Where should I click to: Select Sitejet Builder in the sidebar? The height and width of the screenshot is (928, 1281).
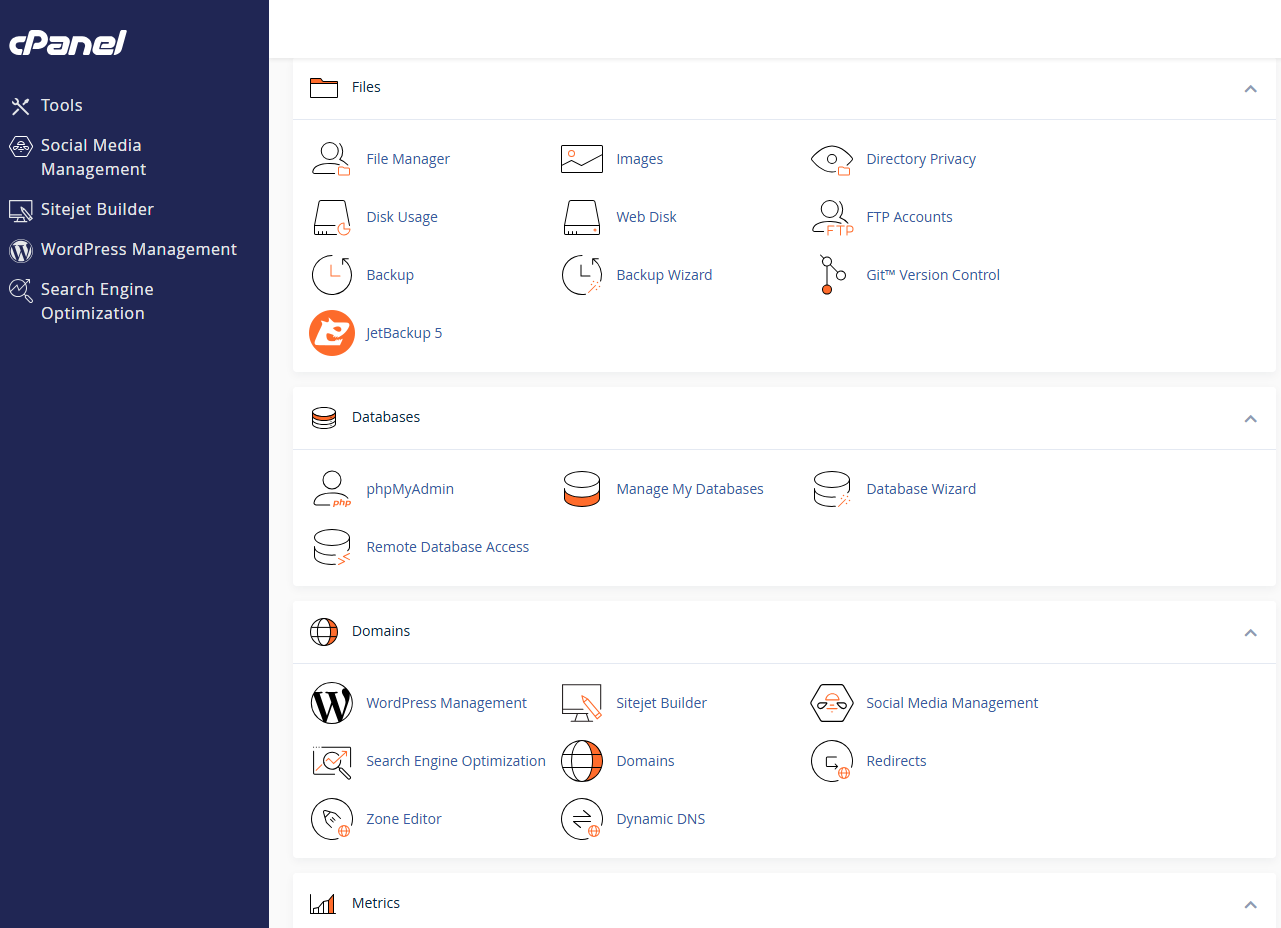pyautogui.click(x=97, y=209)
